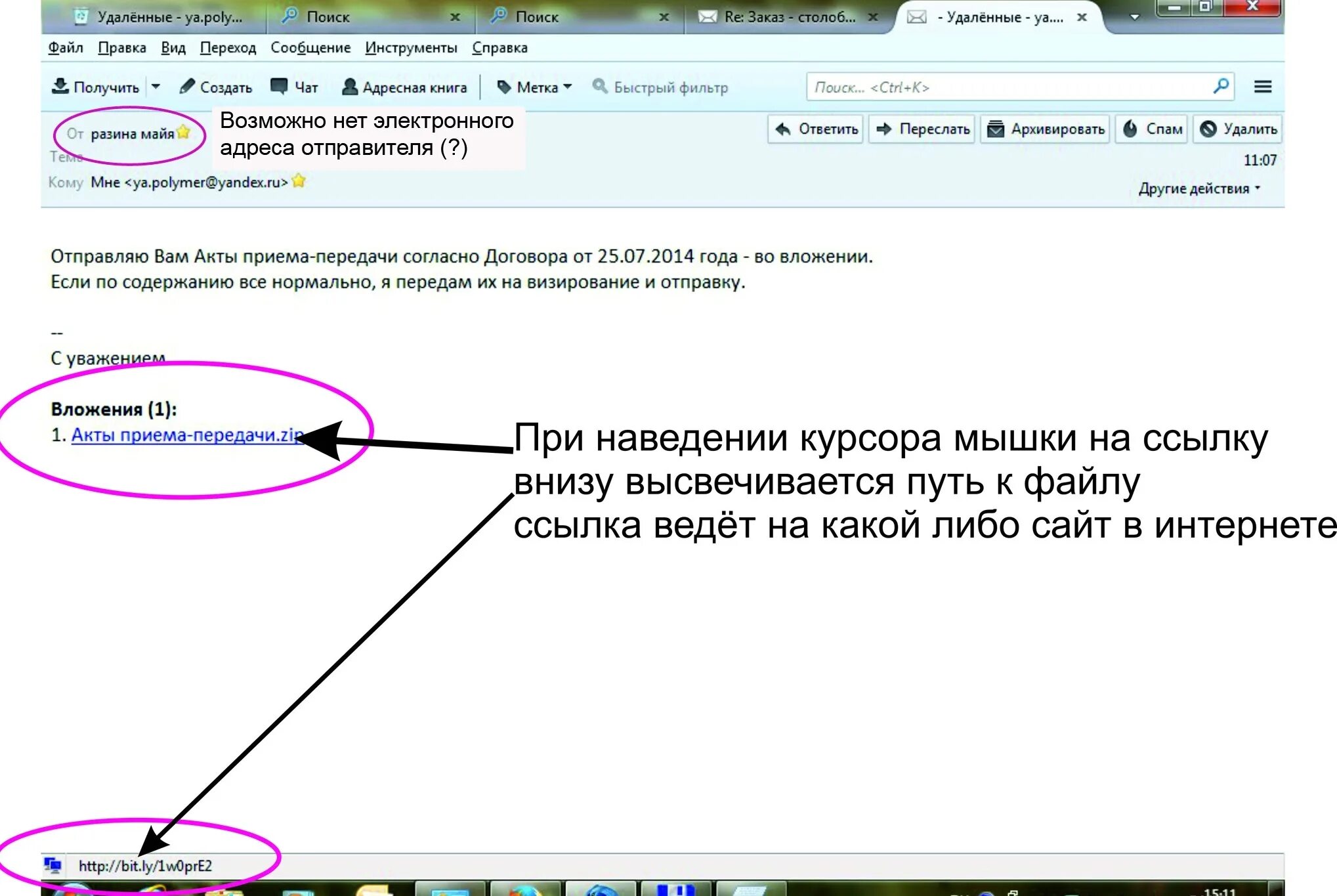Expand Другие действия dropdown
This screenshot has width=1337, height=896.
pos(1200,188)
